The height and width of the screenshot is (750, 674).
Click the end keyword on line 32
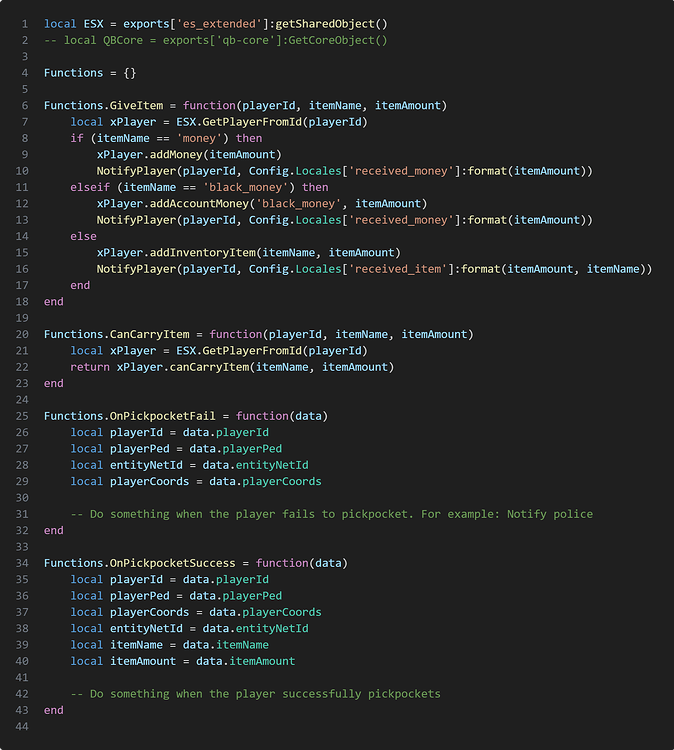coord(54,530)
